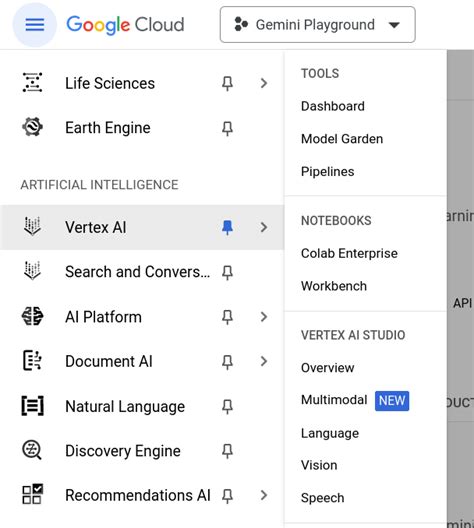Viewport: 474px width, 528px height.
Task: Open Multimodal in Vertex AI Studio
Action: tap(334, 400)
